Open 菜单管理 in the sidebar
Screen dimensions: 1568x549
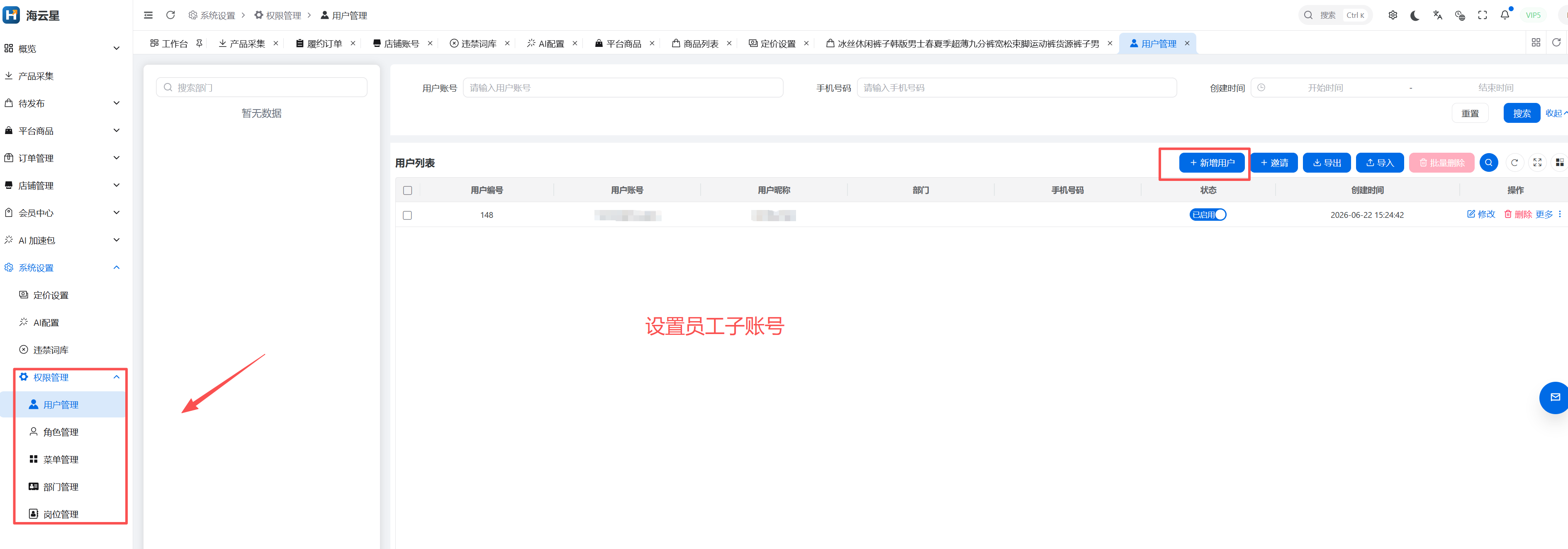click(x=61, y=459)
